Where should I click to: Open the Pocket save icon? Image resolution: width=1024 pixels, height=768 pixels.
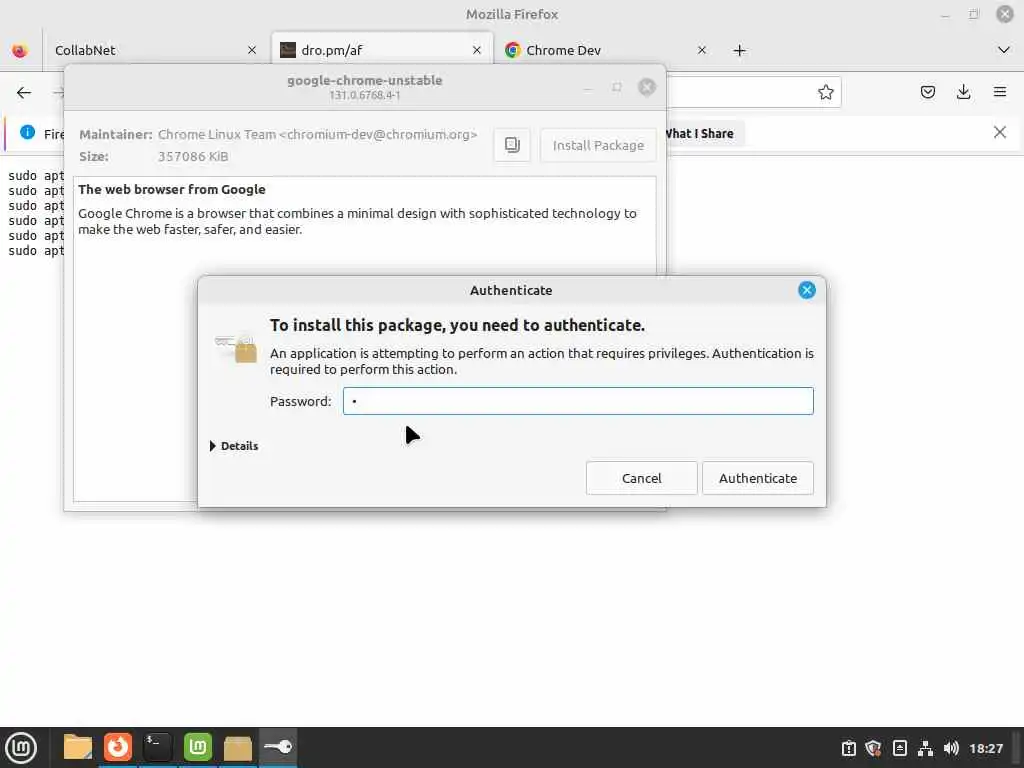coord(927,92)
